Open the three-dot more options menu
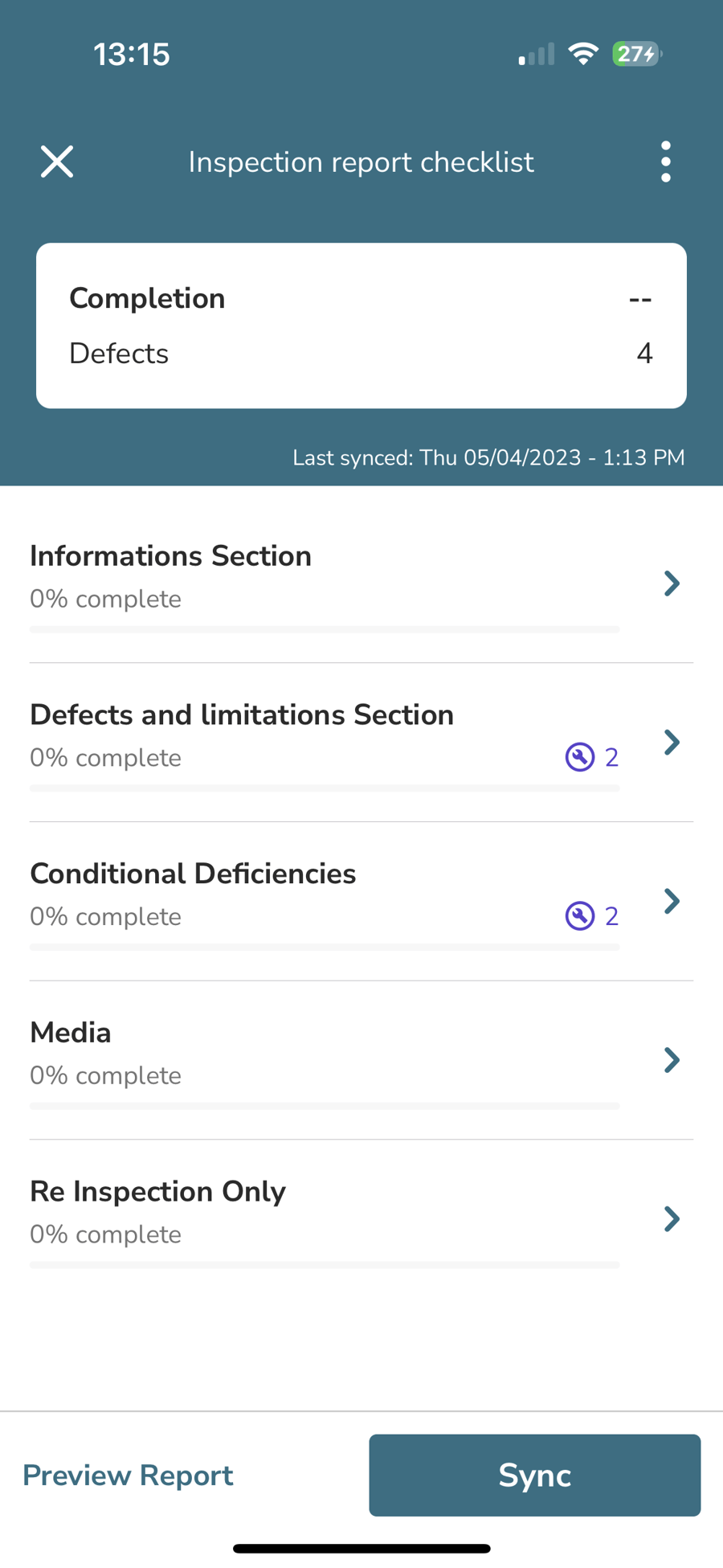 tap(665, 162)
